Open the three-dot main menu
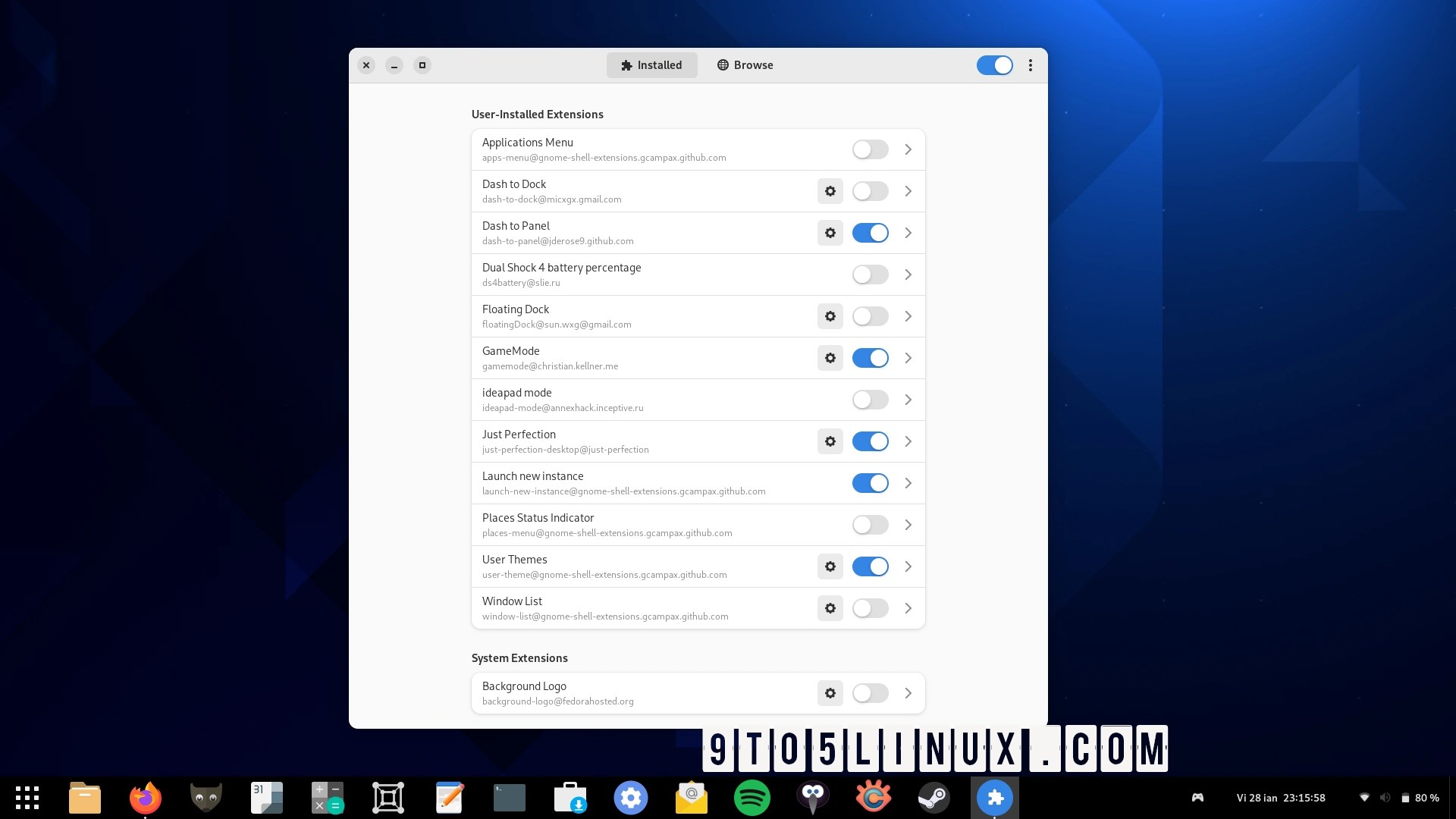1456x819 pixels. (1030, 65)
